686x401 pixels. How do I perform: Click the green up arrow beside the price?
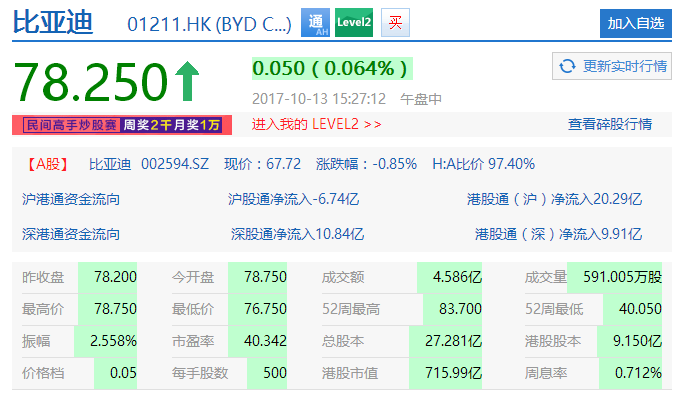click(x=187, y=80)
